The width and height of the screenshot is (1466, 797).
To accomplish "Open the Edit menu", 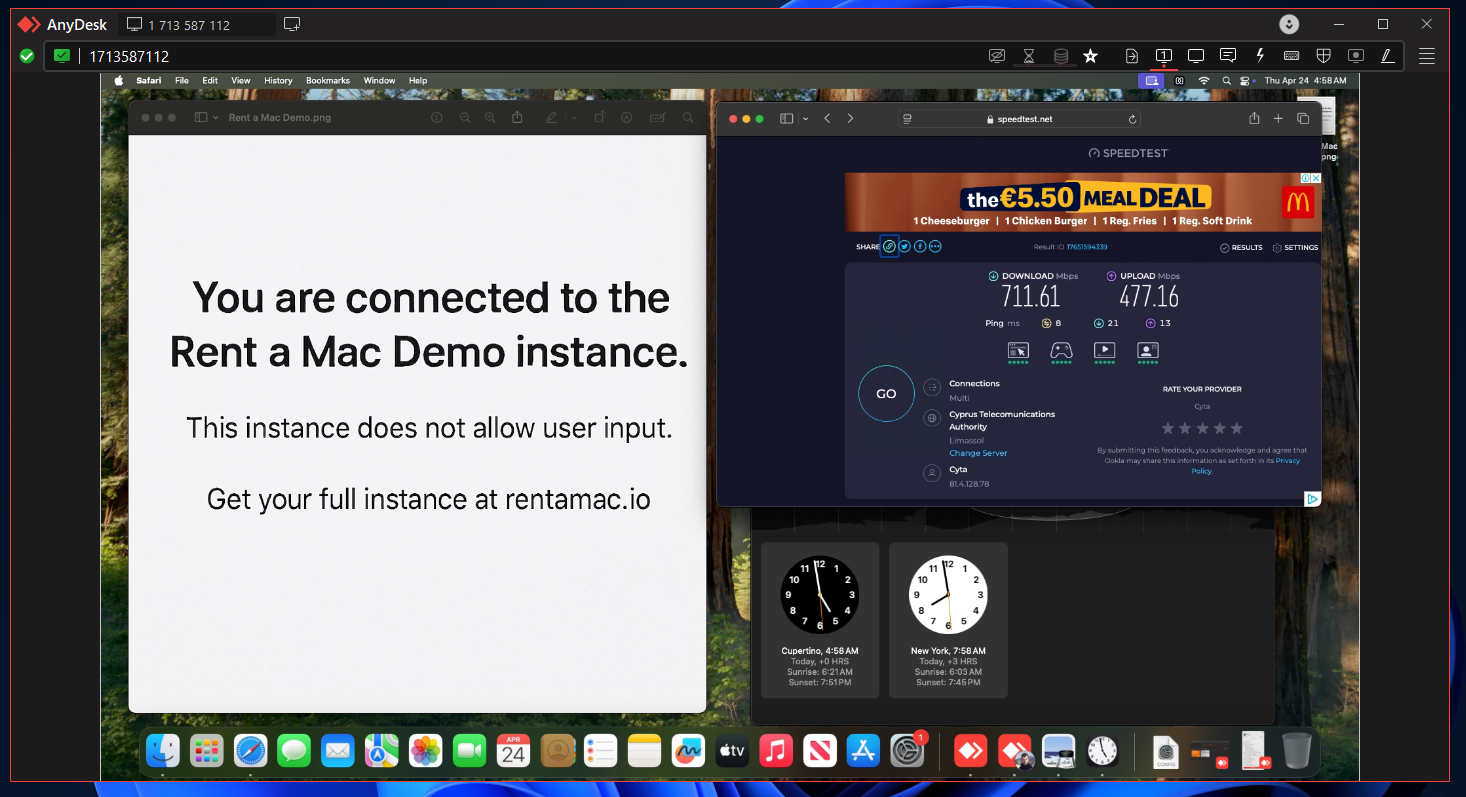I will pos(210,80).
